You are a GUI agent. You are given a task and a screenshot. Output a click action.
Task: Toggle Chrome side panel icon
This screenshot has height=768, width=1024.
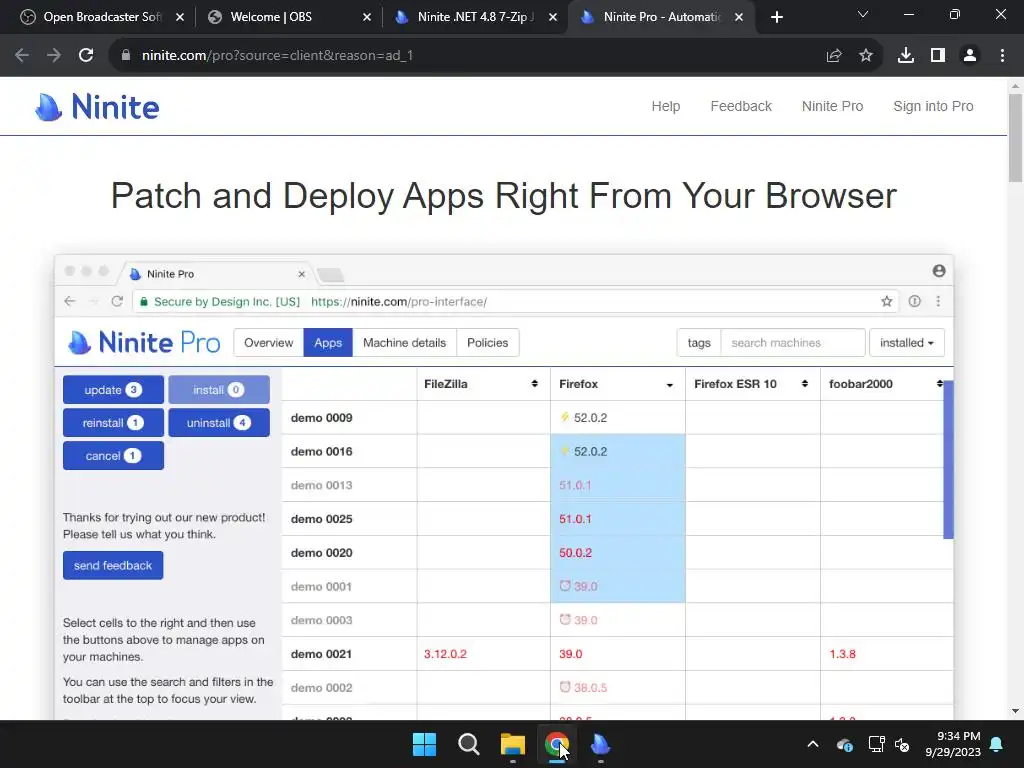(938, 56)
